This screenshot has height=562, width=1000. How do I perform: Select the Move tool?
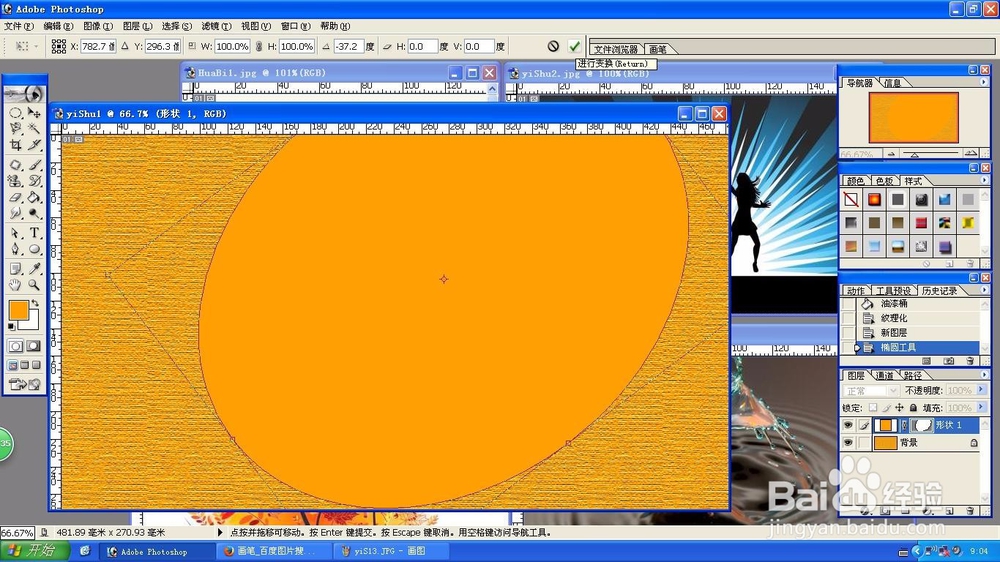tap(34, 113)
